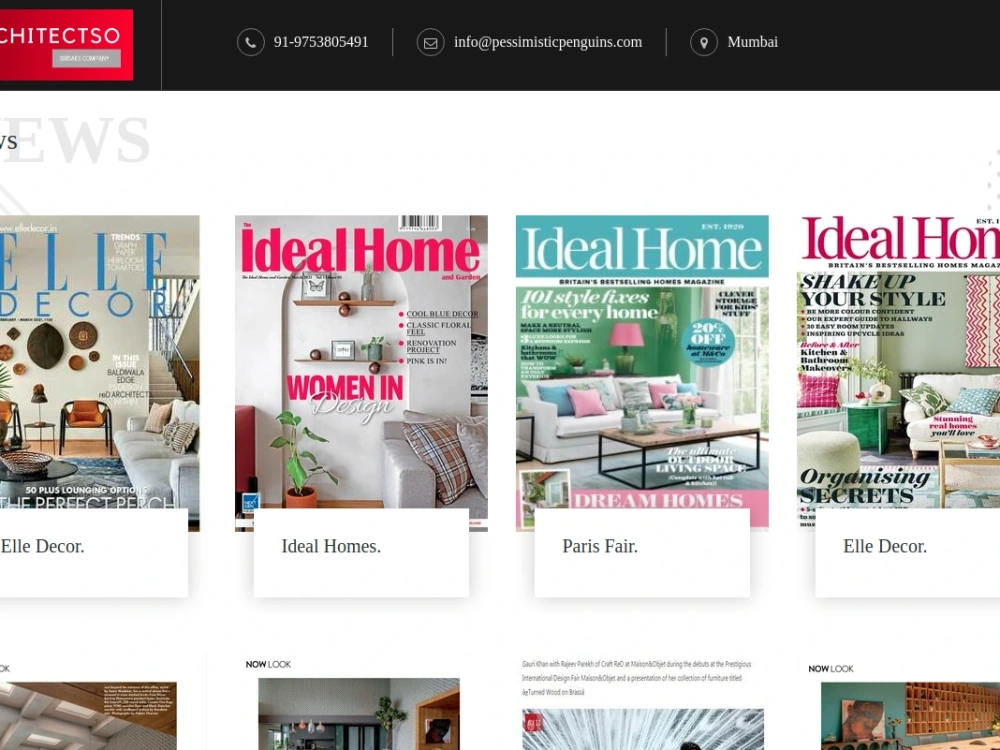This screenshot has height=750, width=1000.
Task: Click the red Architectso logo
Action: pyautogui.click(x=66, y=45)
